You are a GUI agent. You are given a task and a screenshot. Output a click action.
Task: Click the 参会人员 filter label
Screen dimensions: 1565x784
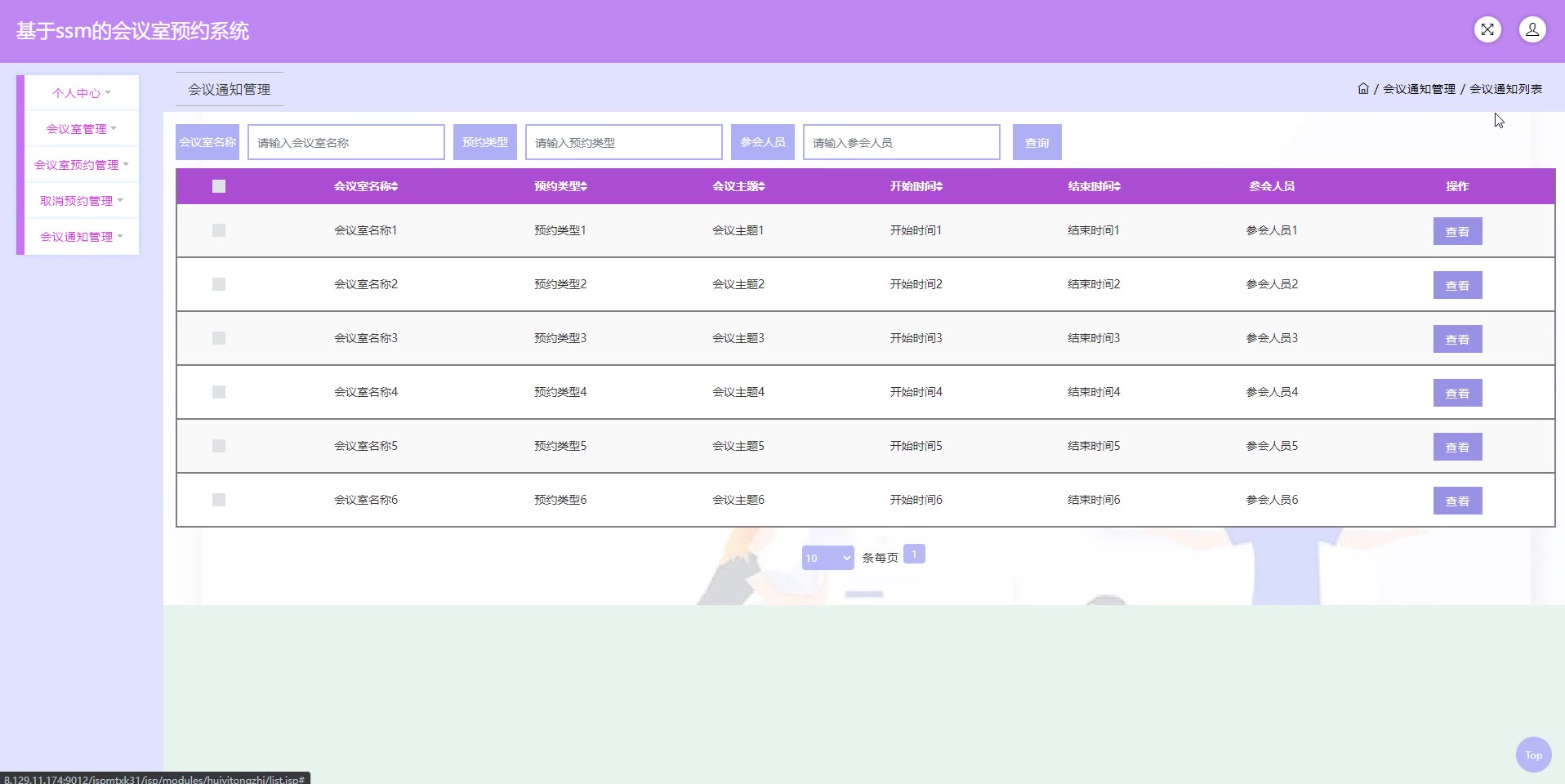[763, 142]
